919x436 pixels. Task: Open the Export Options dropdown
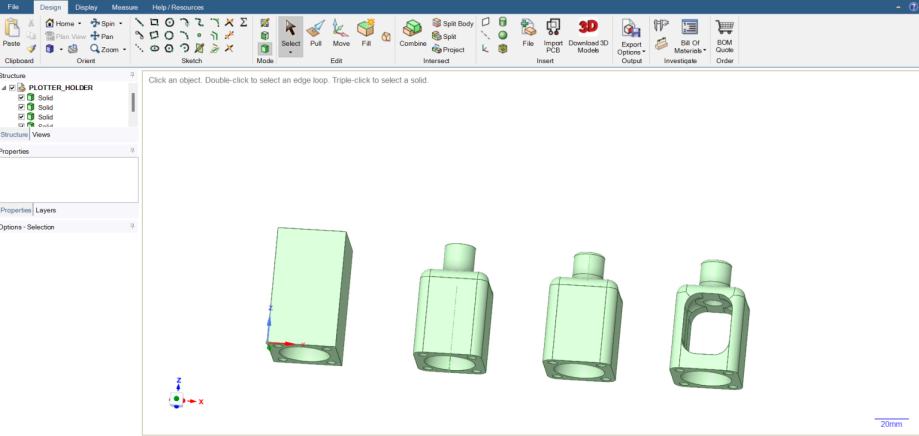pos(631,36)
